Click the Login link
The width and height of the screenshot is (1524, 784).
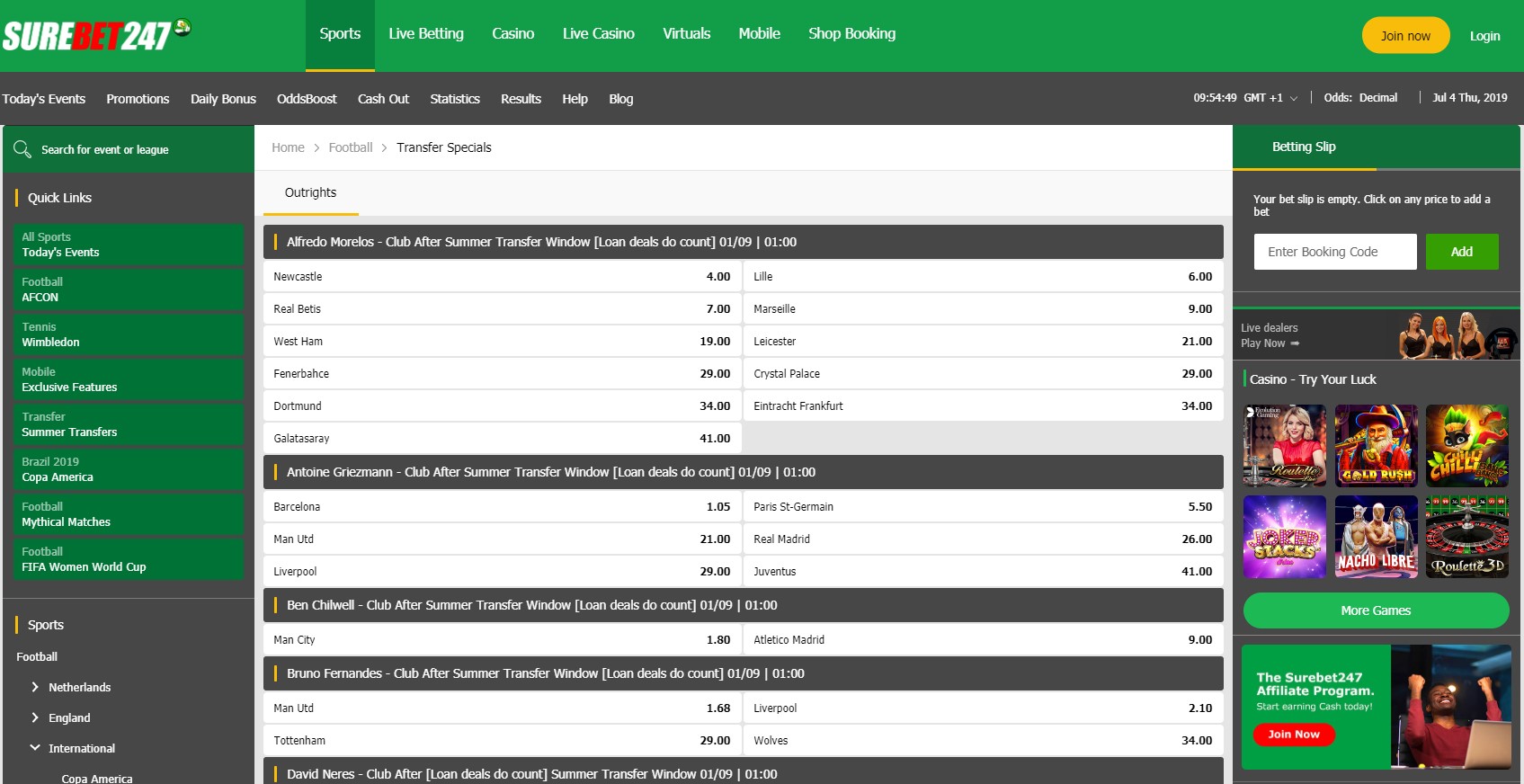pyautogui.click(x=1484, y=36)
